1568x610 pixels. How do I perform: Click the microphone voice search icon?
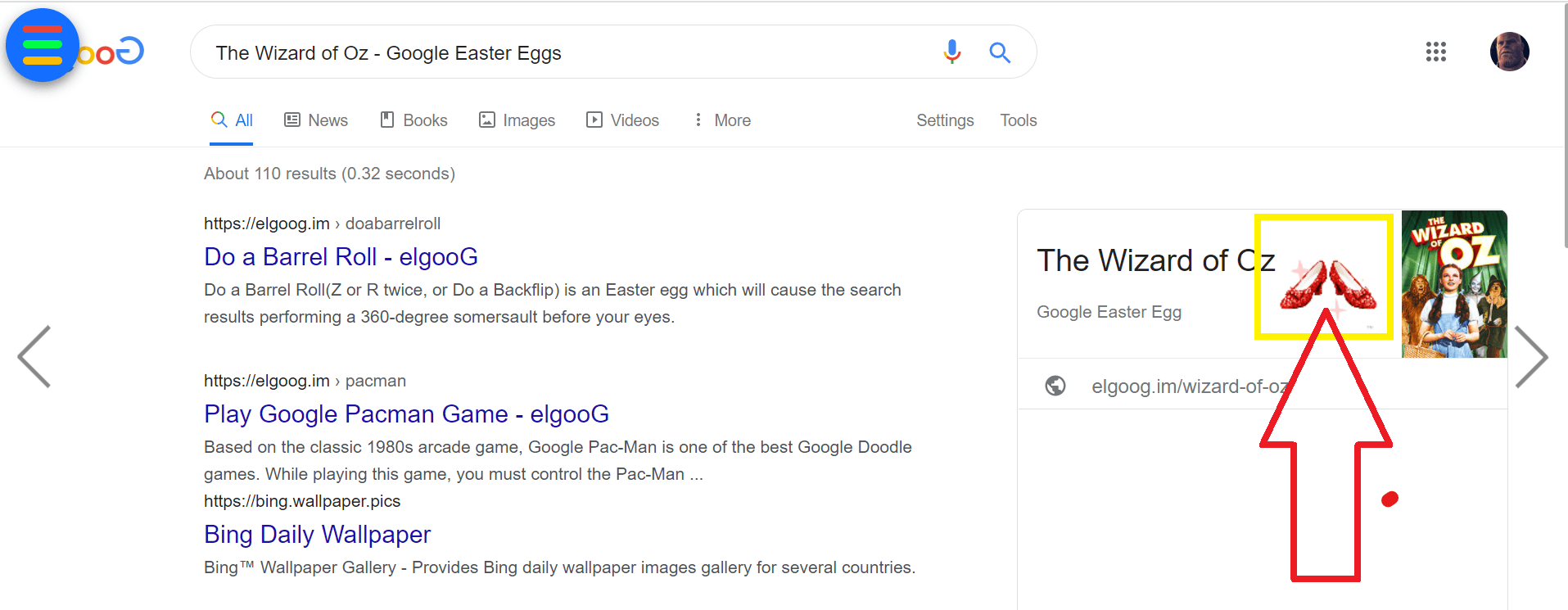[x=951, y=52]
